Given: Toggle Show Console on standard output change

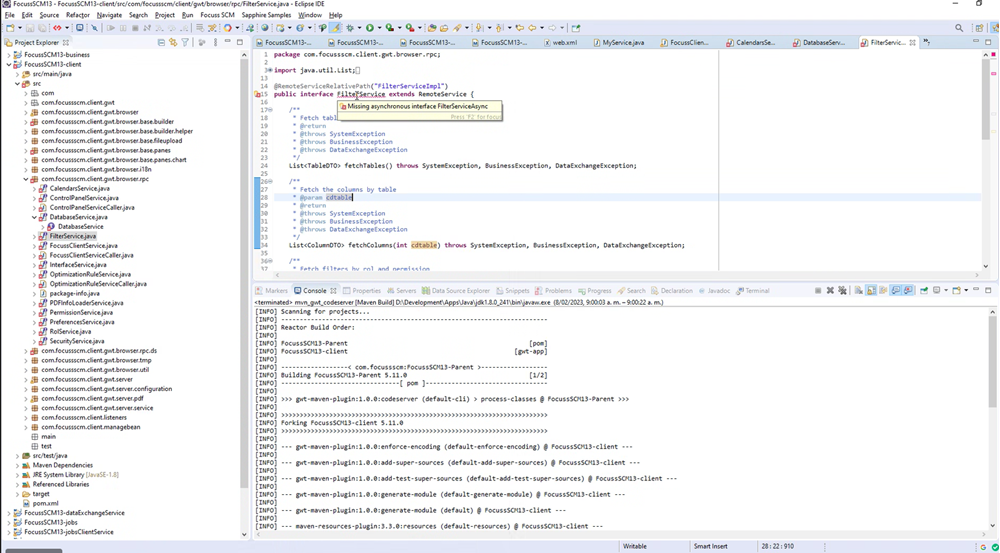Looking at the screenshot, I should (x=895, y=290).
